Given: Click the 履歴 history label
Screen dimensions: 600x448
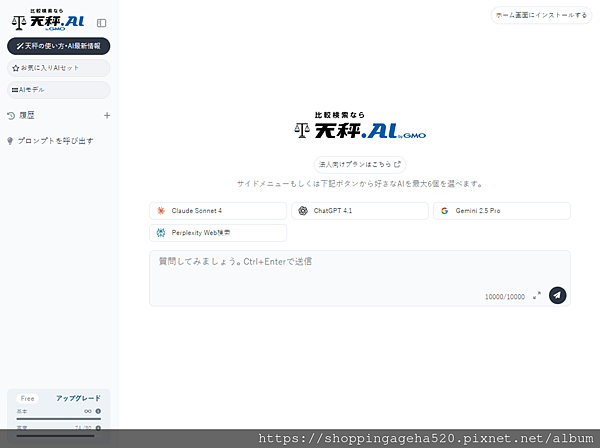Looking at the screenshot, I should tap(27, 116).
